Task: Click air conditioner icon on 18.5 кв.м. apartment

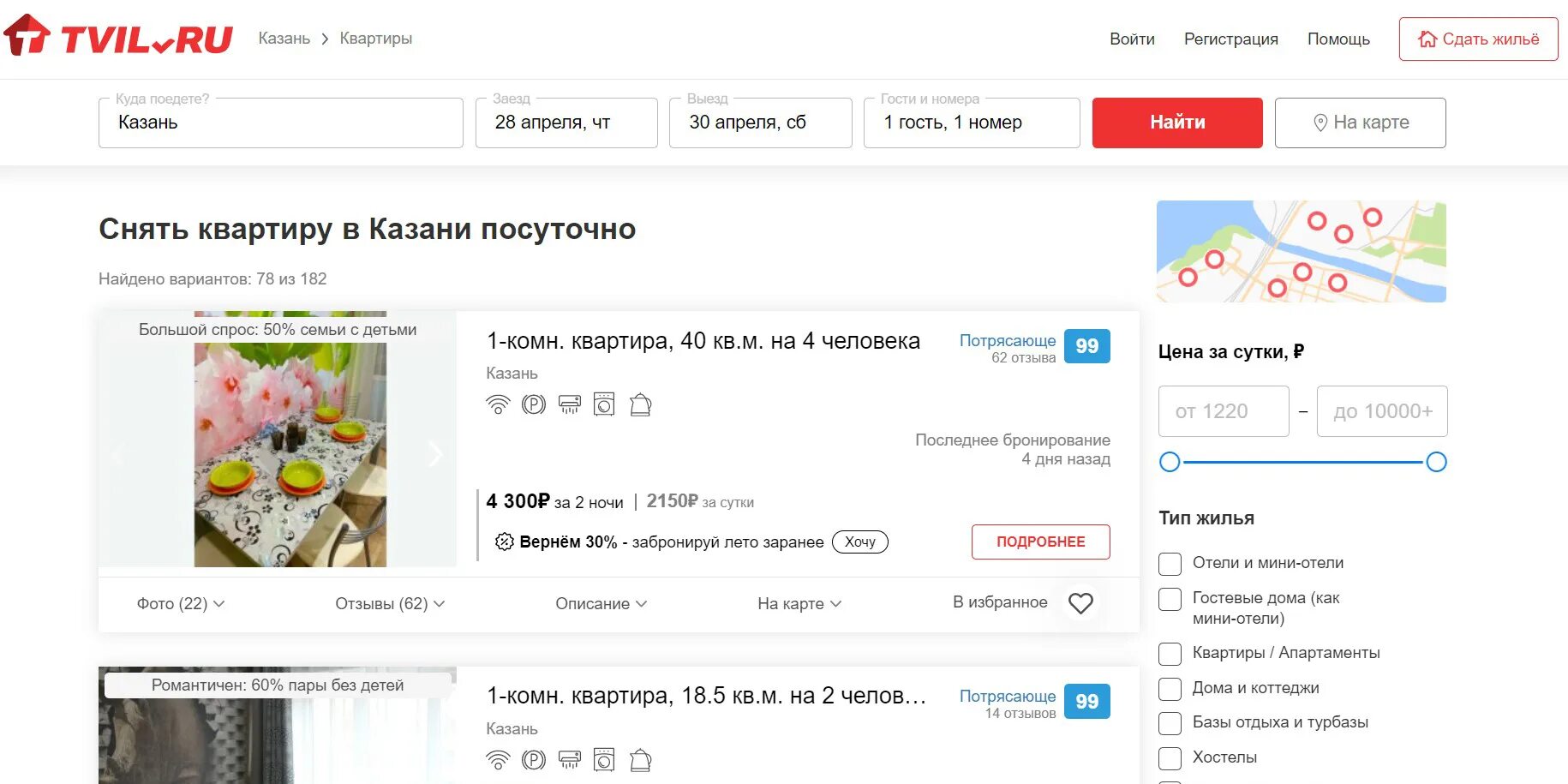Action: [x=569, y=760]
